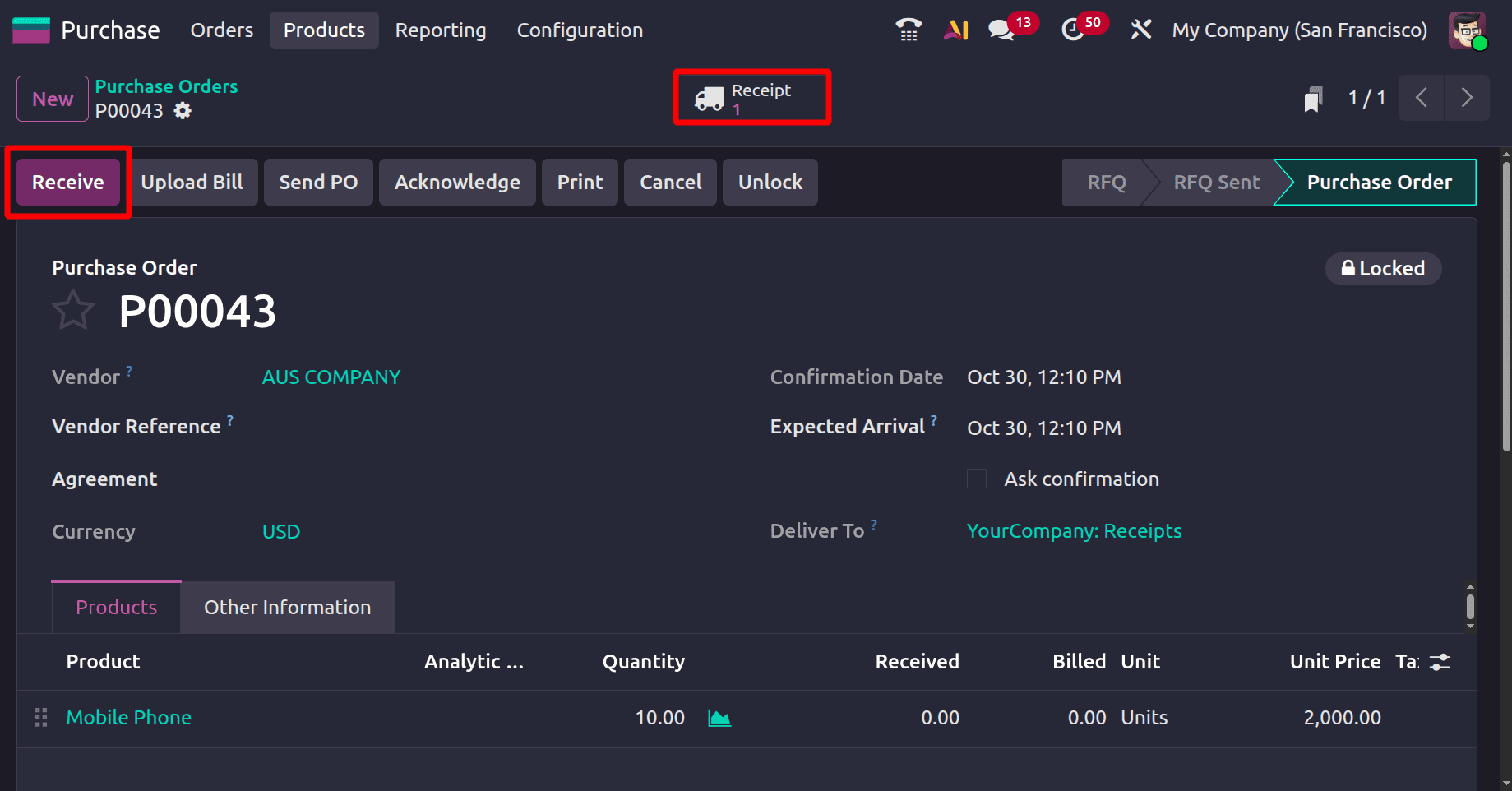Open the developer tools wrench icon
1512x791 pixels.
click(1140, 30)
